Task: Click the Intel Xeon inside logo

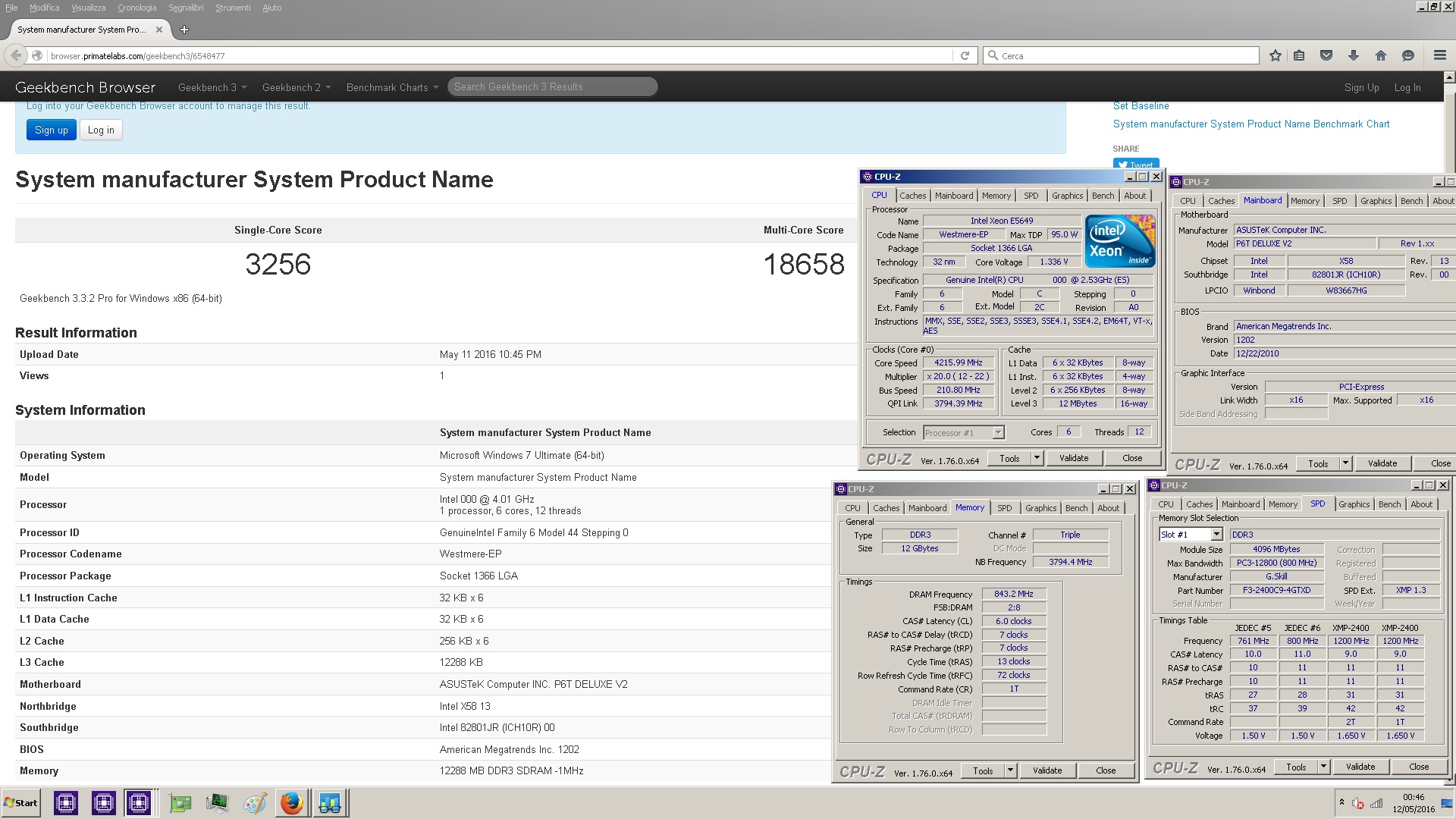Action: (x=1120, y=241)
